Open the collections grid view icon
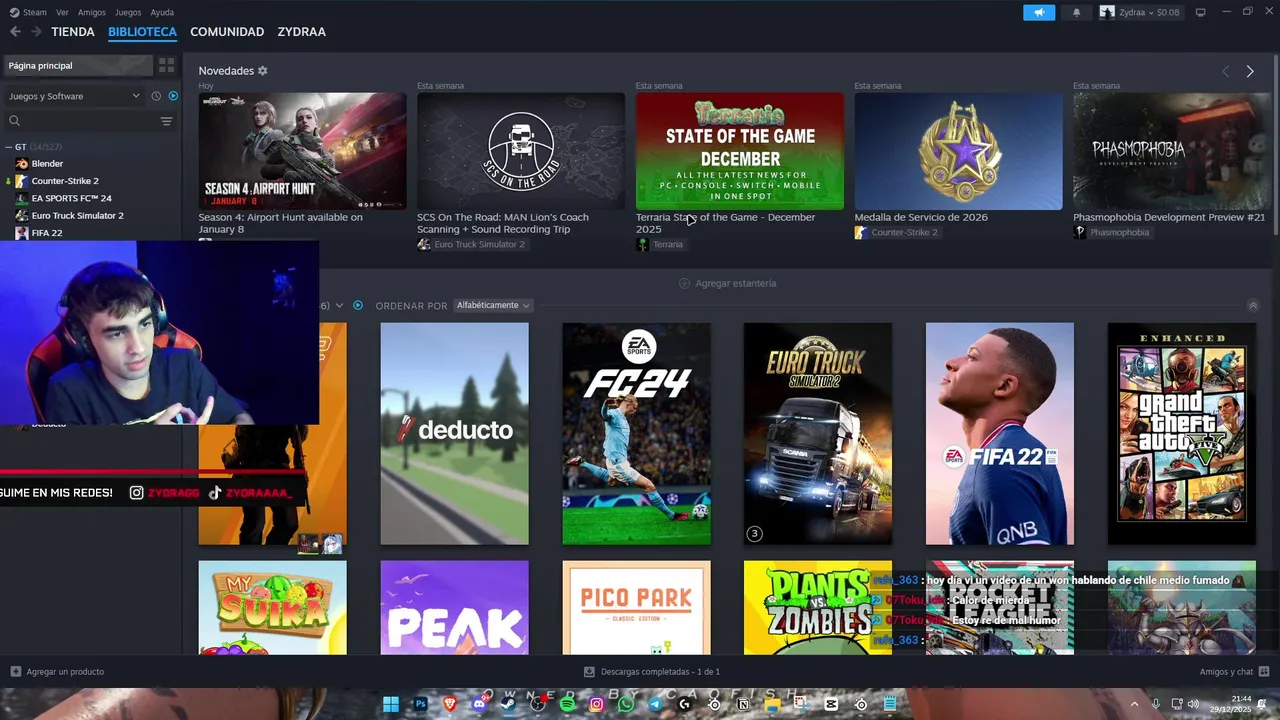This screenshot has height=720, width=1280. click(166, 65)
